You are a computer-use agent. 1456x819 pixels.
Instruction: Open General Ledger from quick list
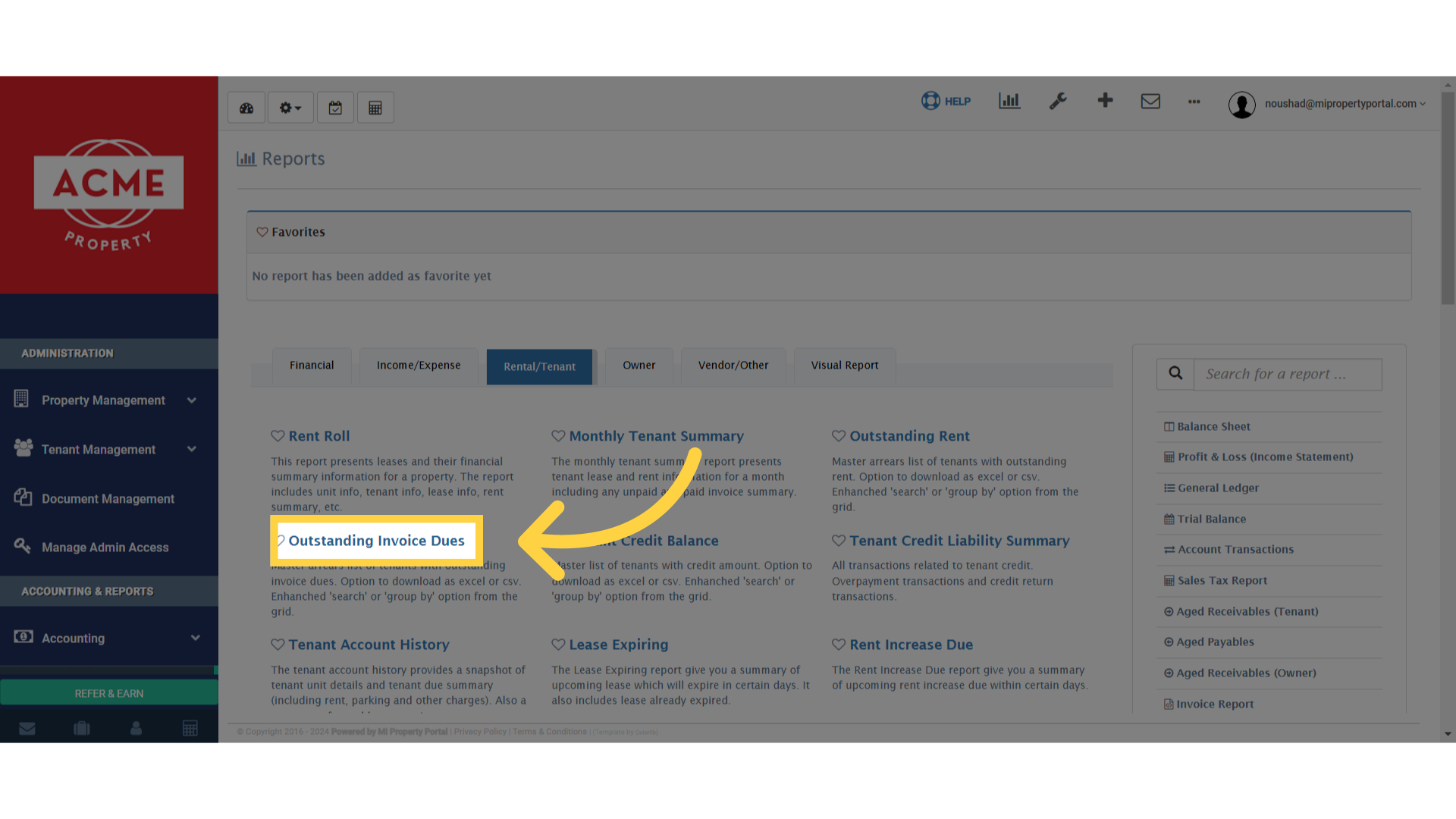(1218, 488)
